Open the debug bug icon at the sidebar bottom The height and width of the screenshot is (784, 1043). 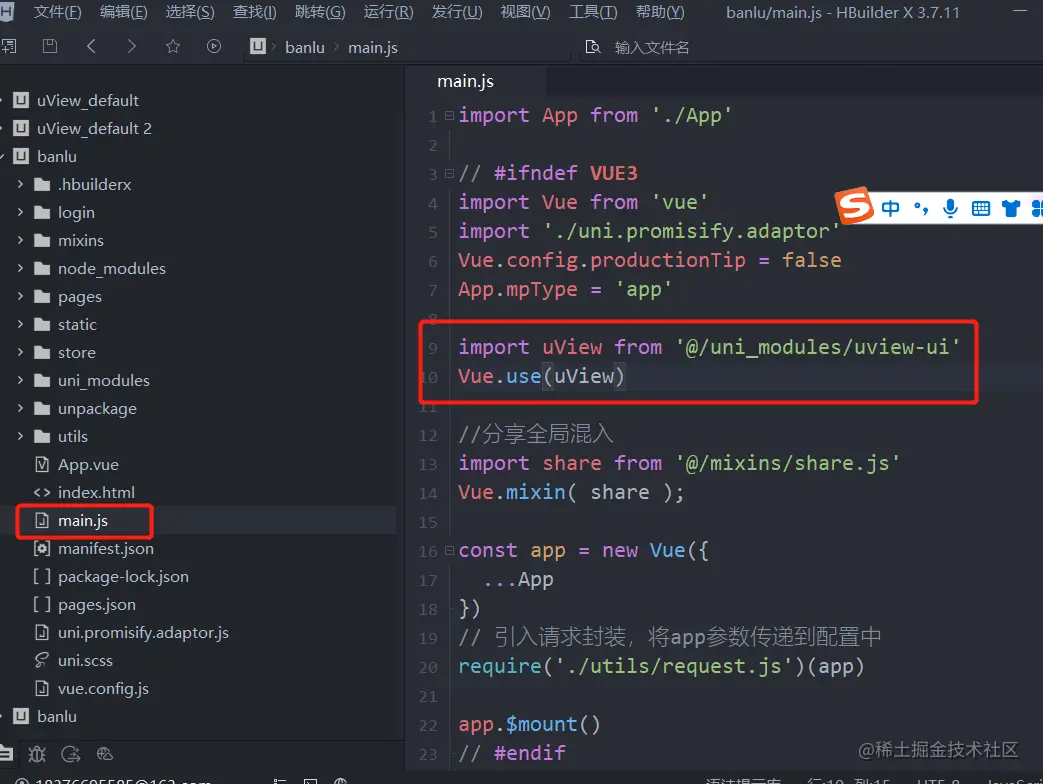(37, 754)
